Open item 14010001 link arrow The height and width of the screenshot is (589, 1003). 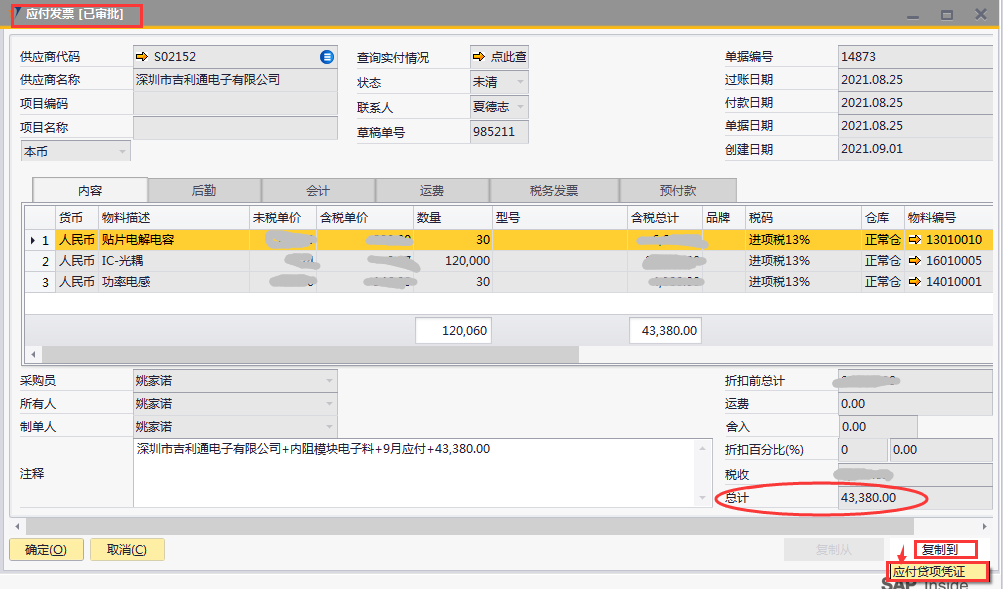[x=914, y=282]
